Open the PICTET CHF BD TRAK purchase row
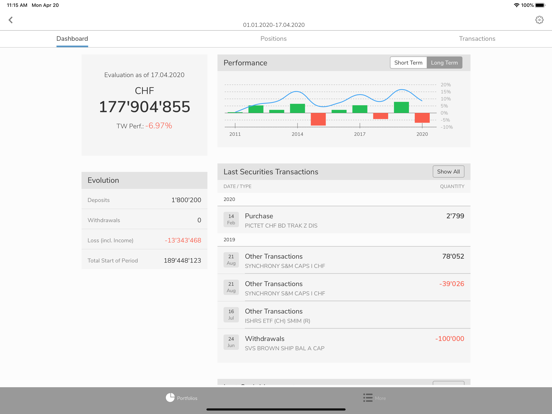Screen dimensions: 552x414 344,220
